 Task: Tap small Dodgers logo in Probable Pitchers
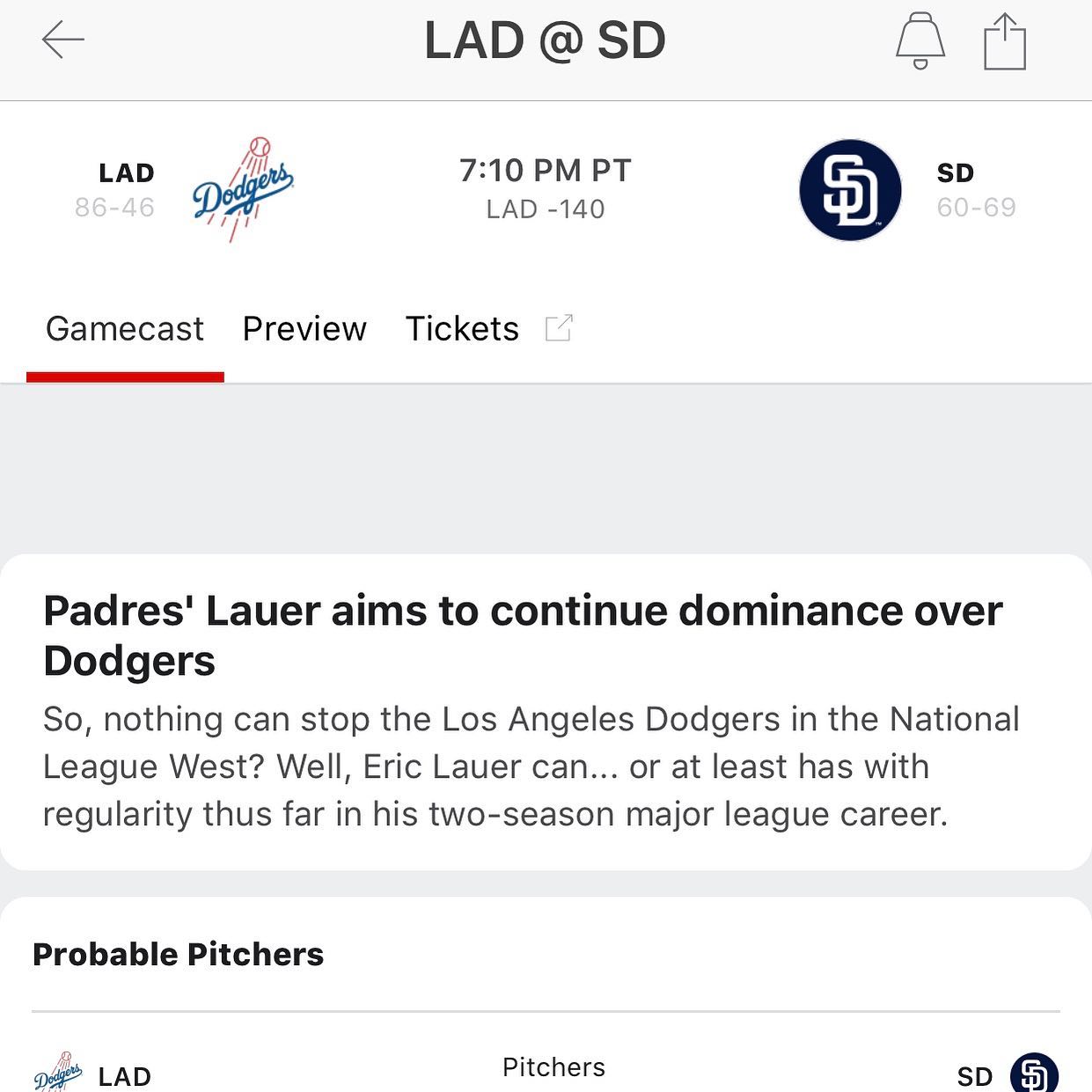58,1074
